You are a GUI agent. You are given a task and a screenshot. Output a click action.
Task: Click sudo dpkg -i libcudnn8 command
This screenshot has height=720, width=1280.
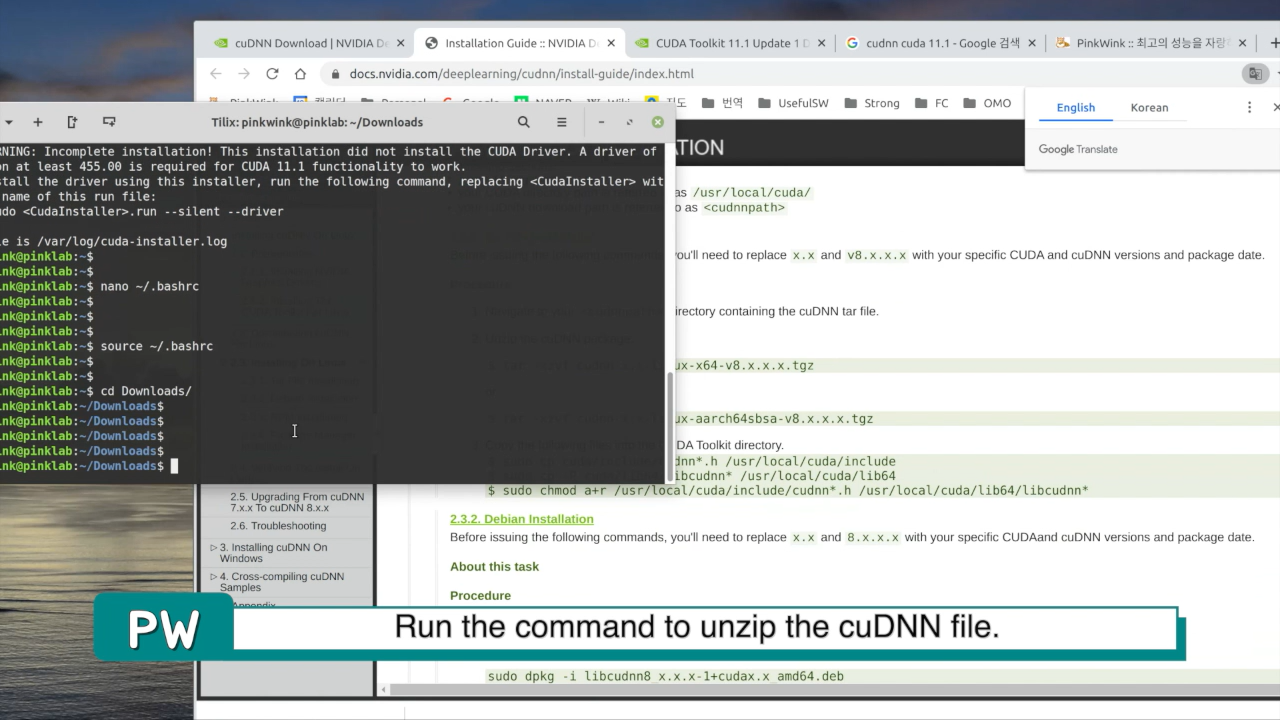665,676
